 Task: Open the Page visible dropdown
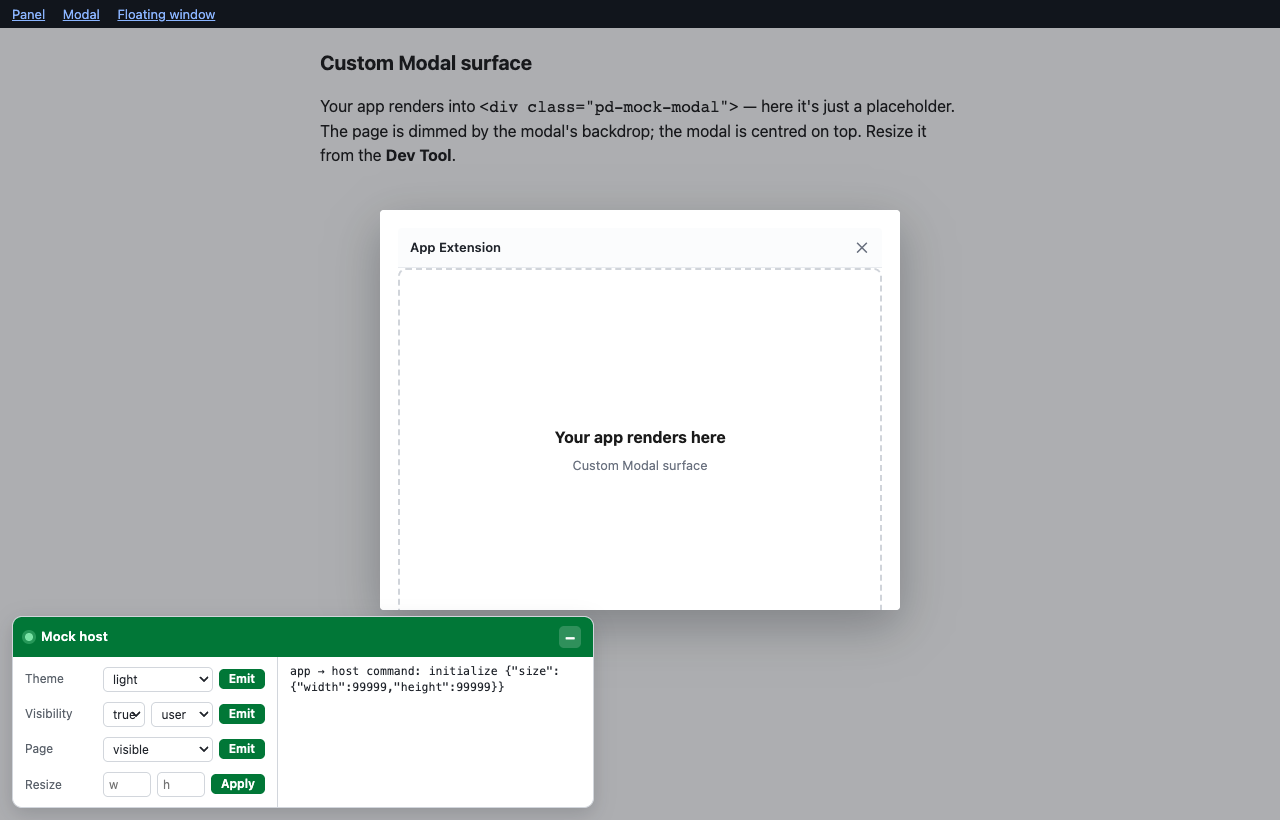(x=158, y=749)
